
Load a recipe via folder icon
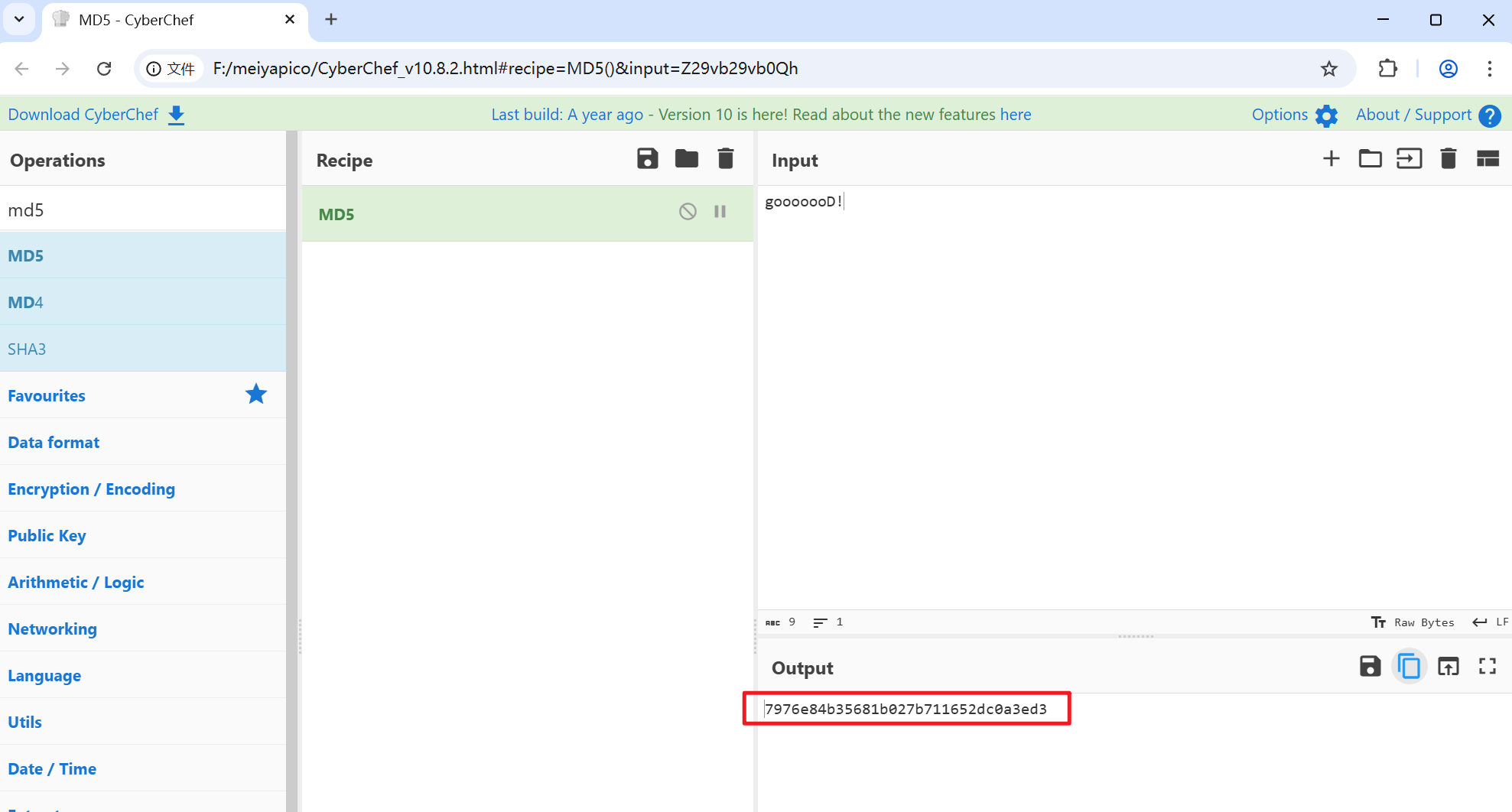click(x=686, y=159)
